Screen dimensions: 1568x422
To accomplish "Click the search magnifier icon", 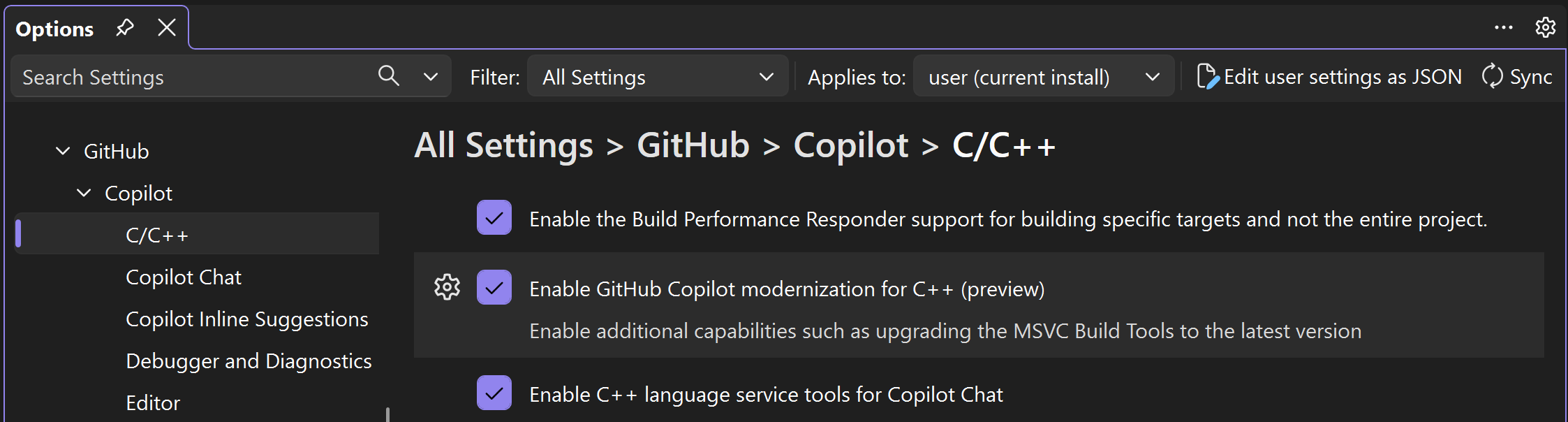I will tap(389, 76).
